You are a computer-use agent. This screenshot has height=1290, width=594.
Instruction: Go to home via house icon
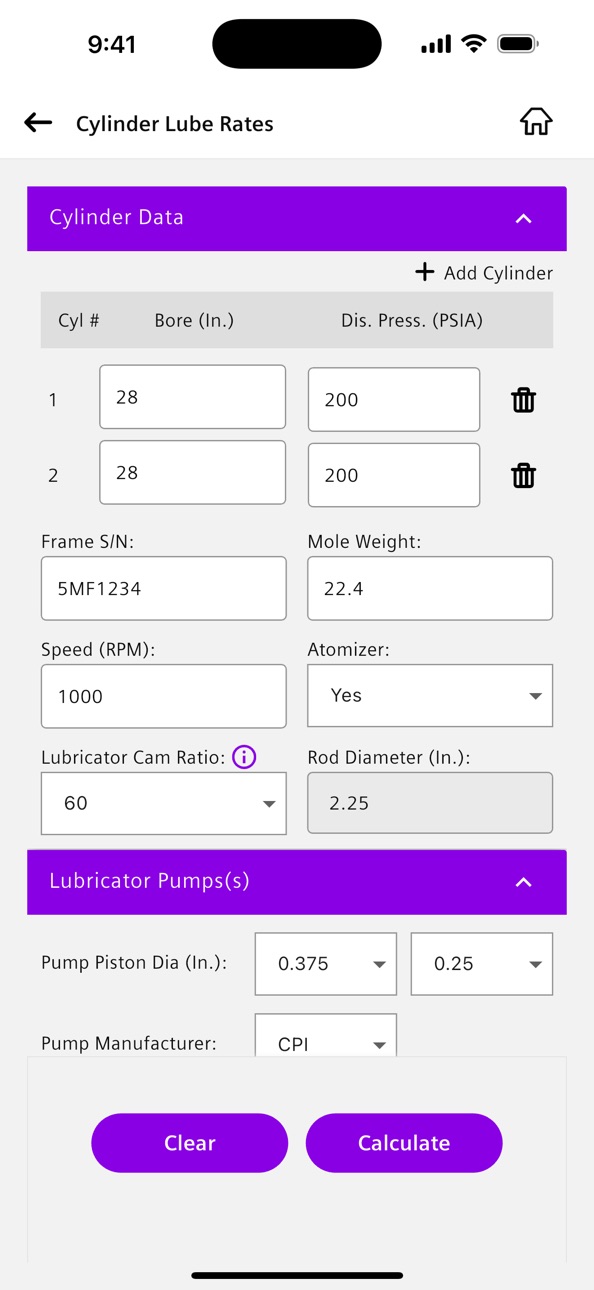[536, 121]
